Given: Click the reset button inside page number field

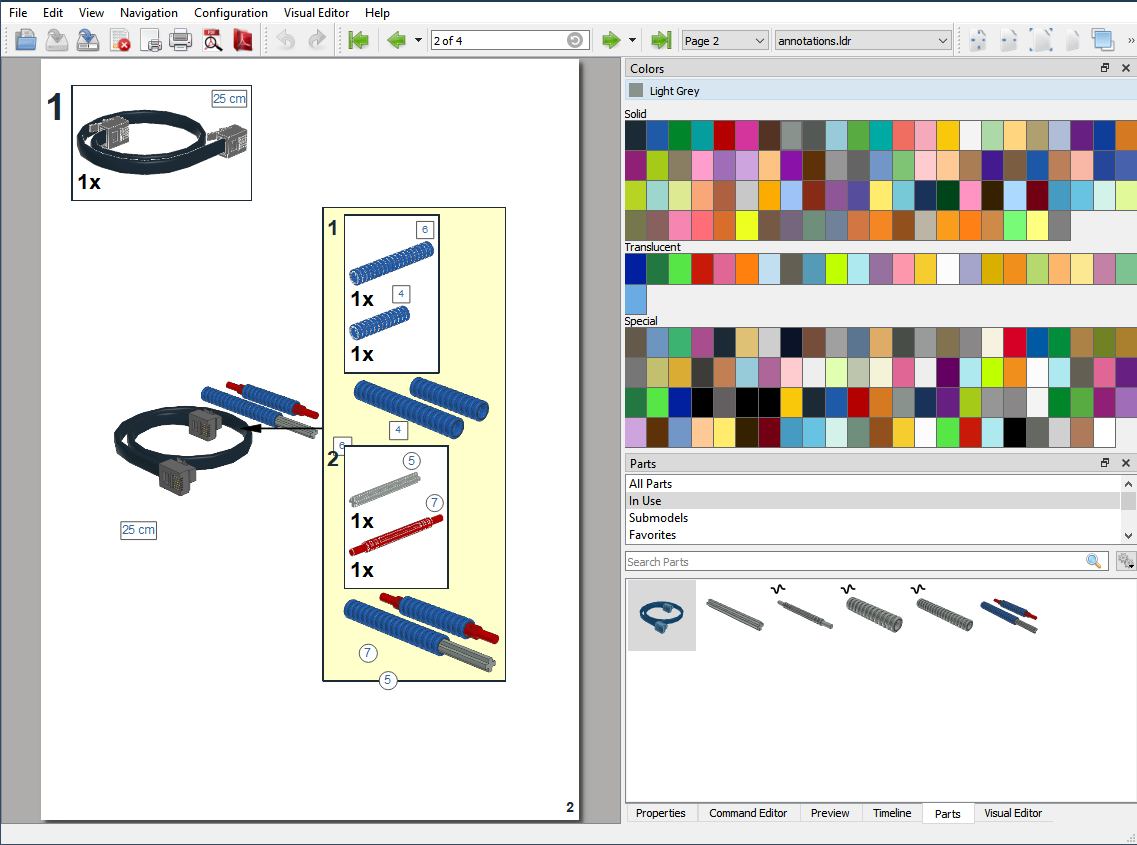Looking at the screenshot, I should point(574,40).
